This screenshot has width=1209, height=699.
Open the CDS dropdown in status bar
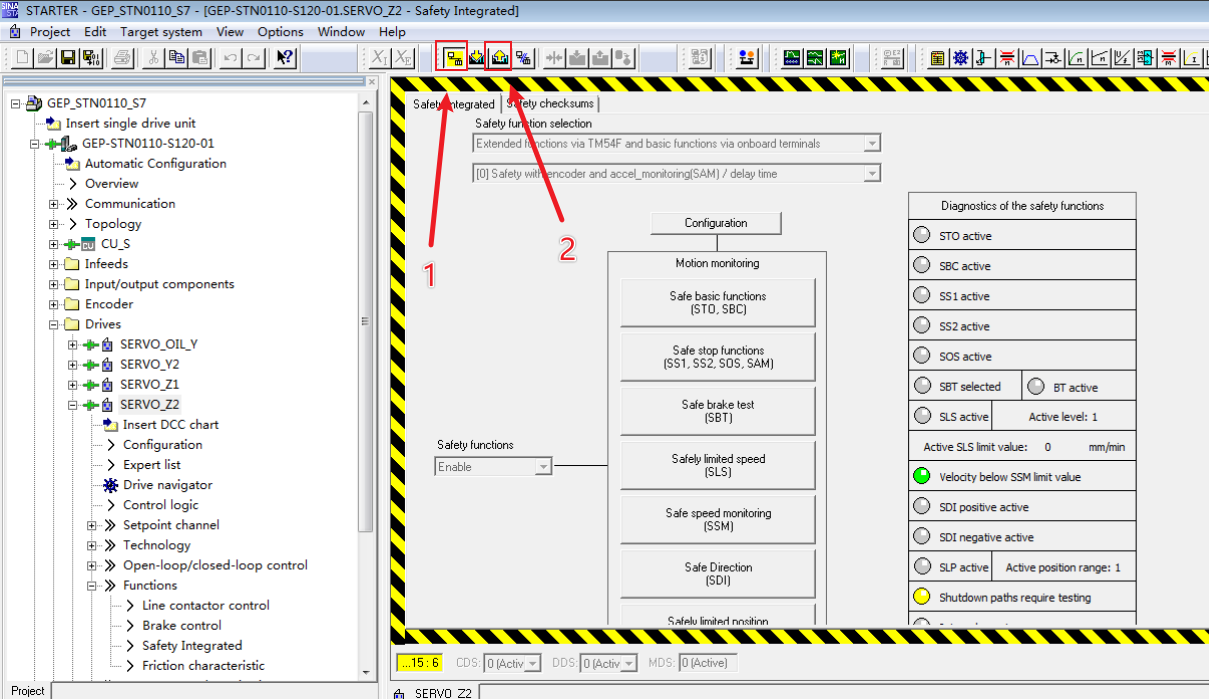533,663
